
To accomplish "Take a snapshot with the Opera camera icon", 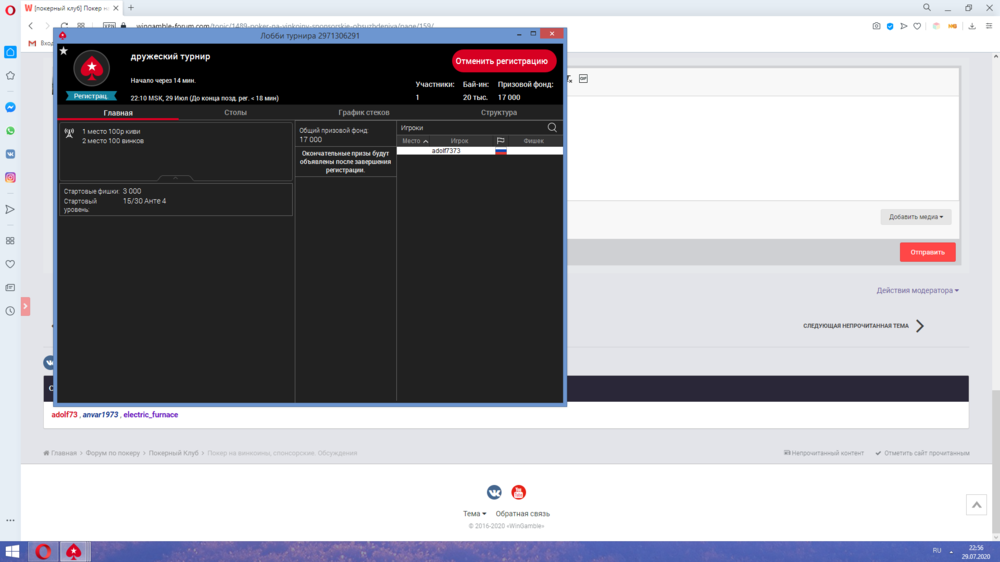I will click(x=876, y=26).
